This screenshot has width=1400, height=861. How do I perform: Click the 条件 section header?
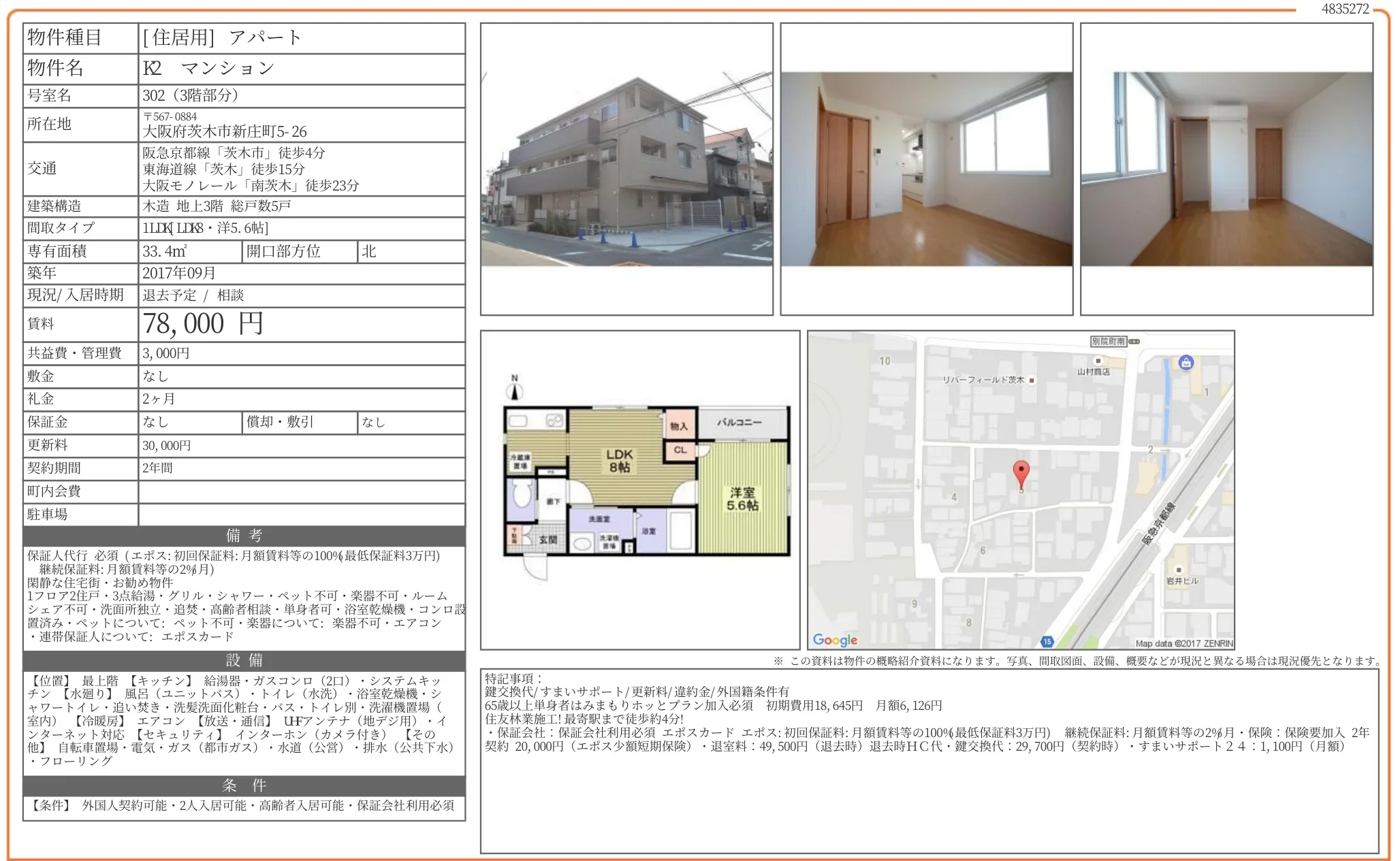[244, 785]
